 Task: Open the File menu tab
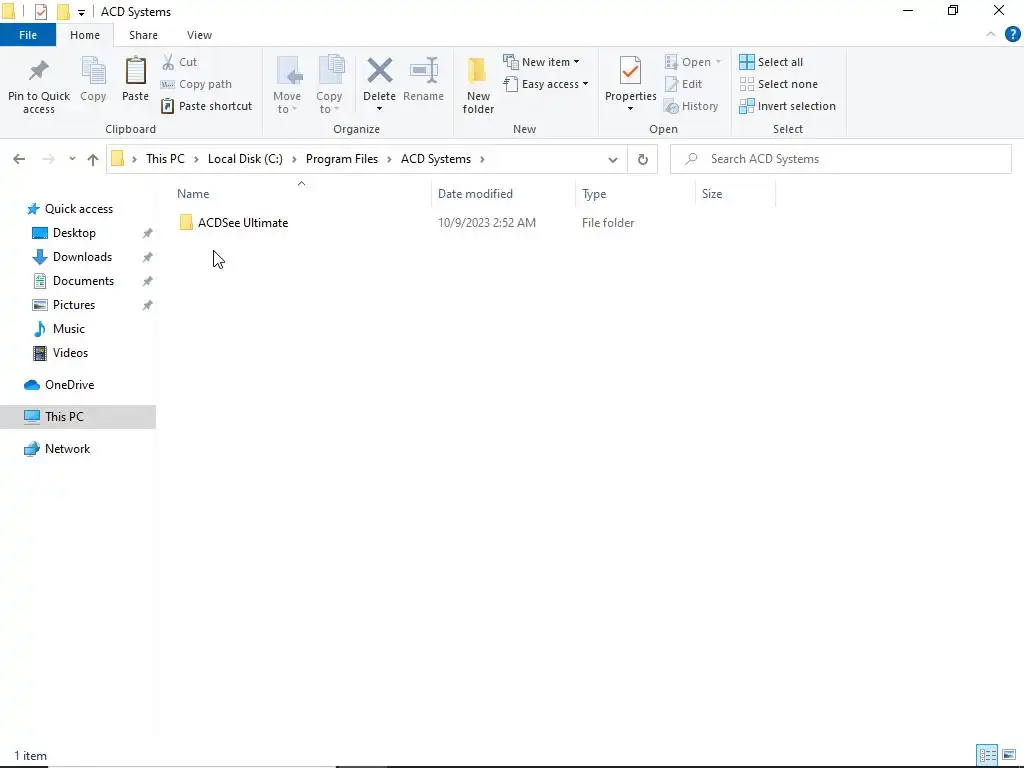pos(28,35)
